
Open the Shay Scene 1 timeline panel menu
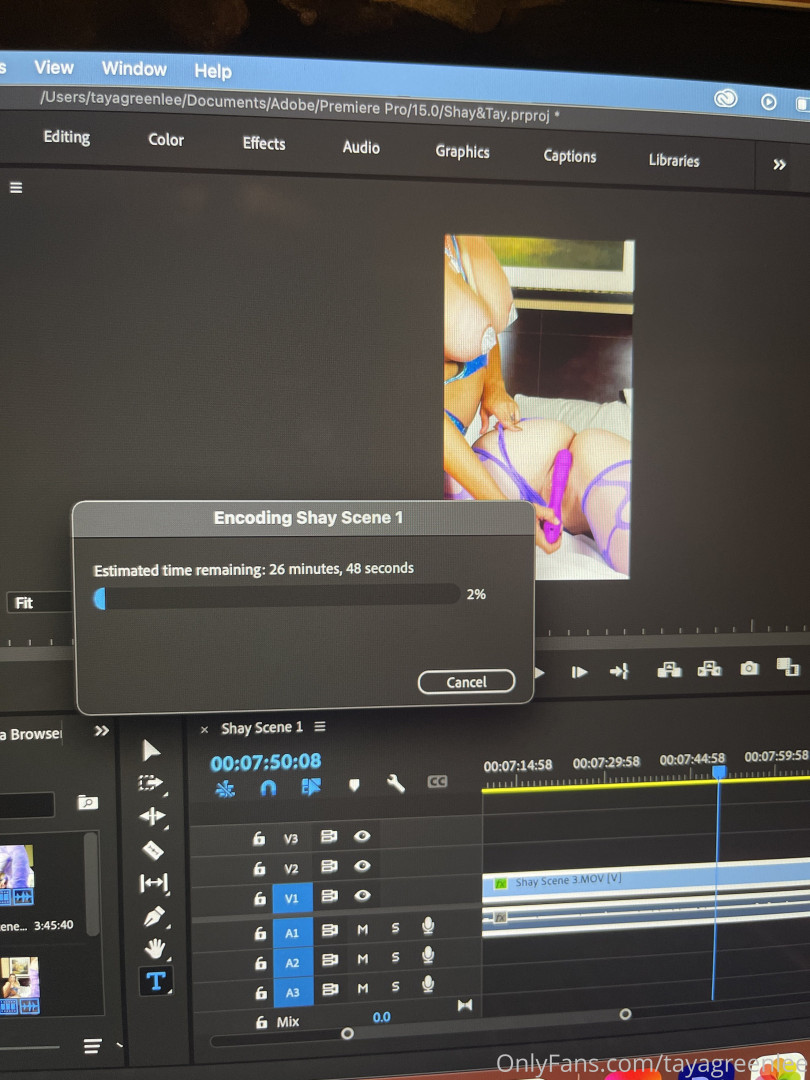click(320, 727)
